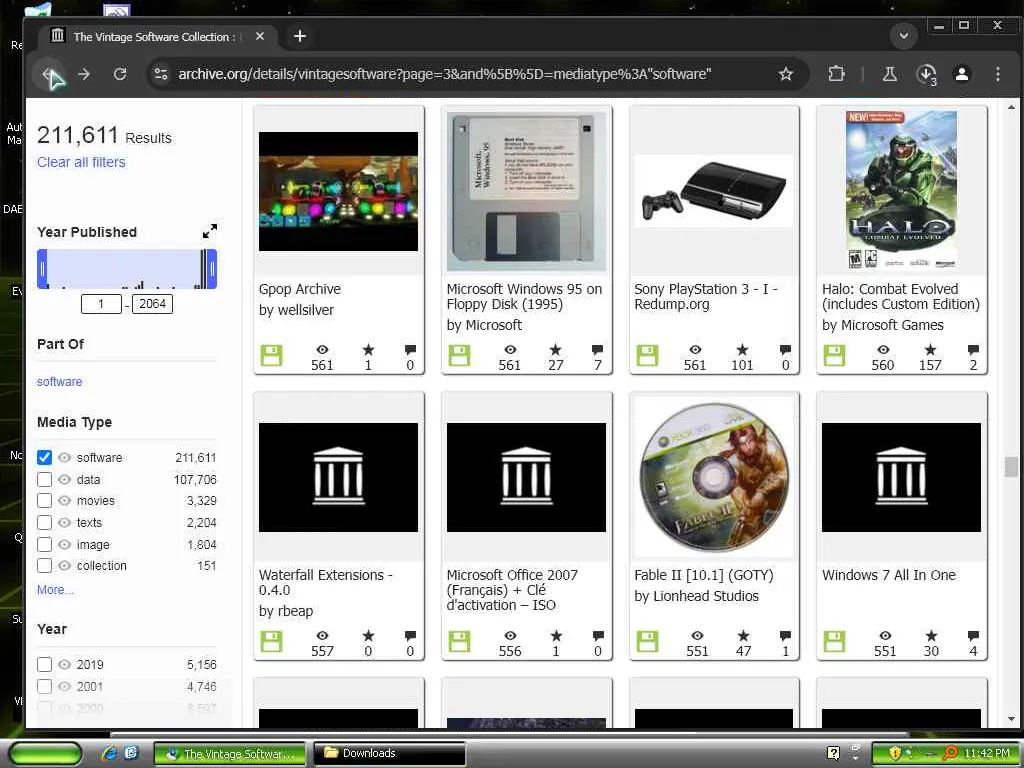Open the Halo: Combat Evolved cover thumbnail
This screenshot has width=1024, height=768.
click(x=901, y=190)
